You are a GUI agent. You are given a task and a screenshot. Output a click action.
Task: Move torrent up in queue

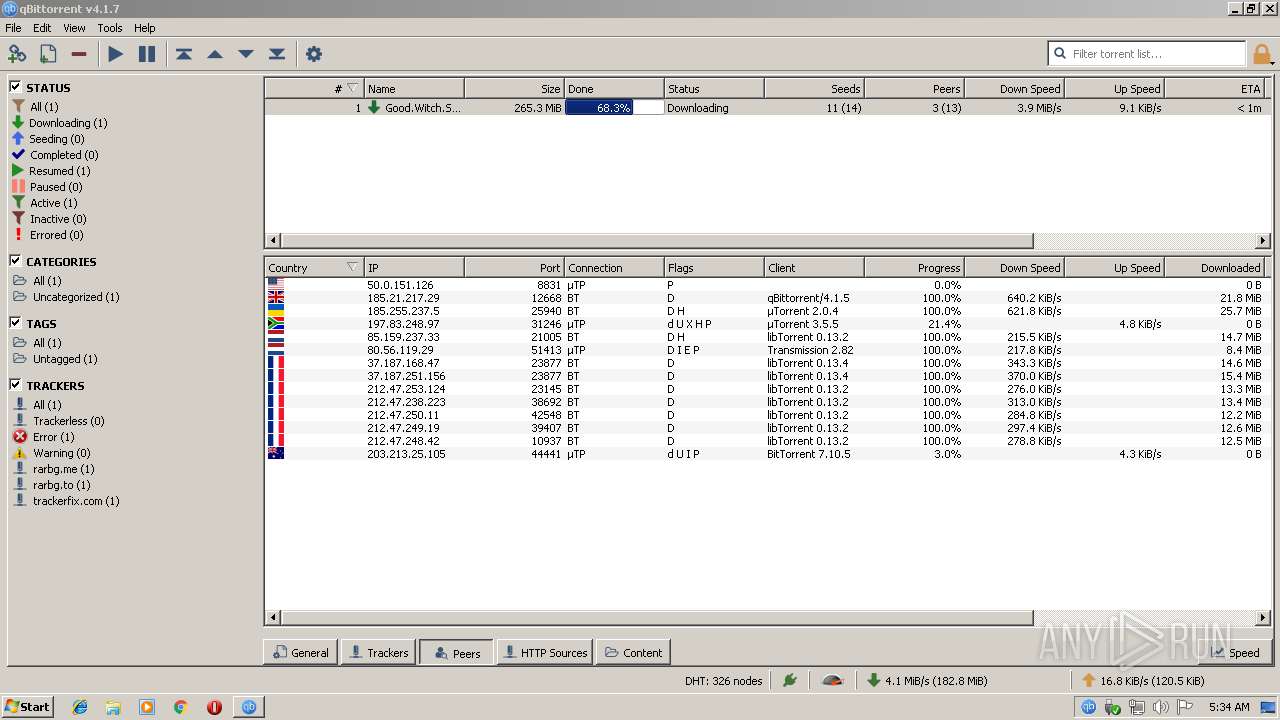215,54
